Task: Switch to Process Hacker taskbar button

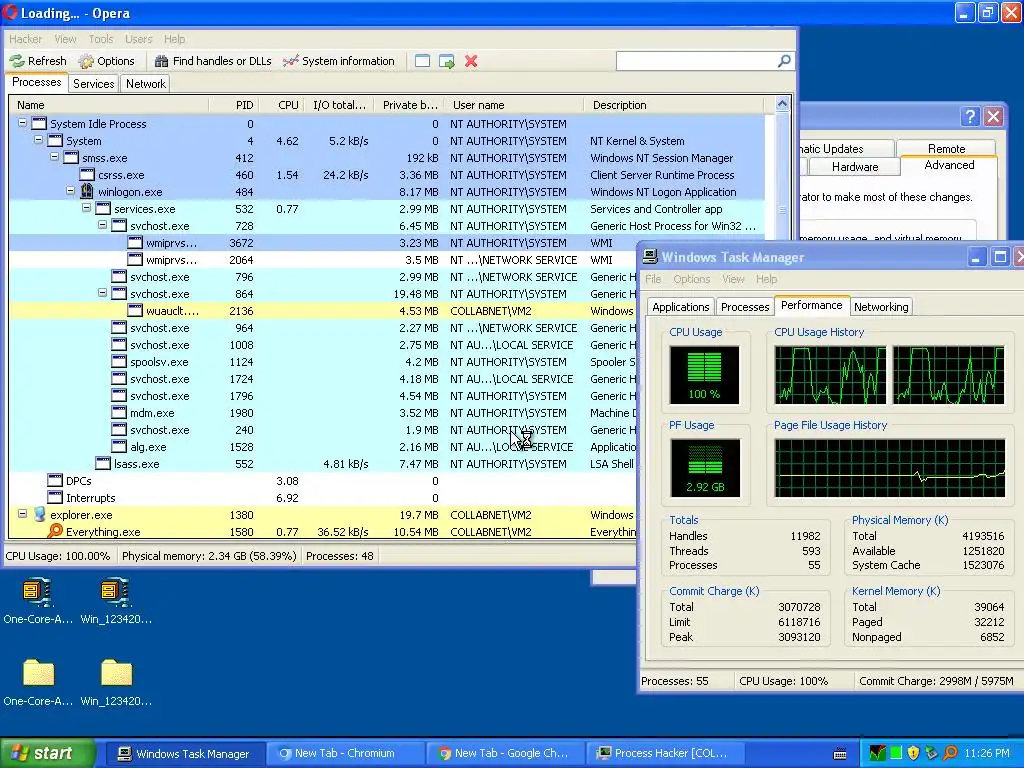Action: (664, 754)
